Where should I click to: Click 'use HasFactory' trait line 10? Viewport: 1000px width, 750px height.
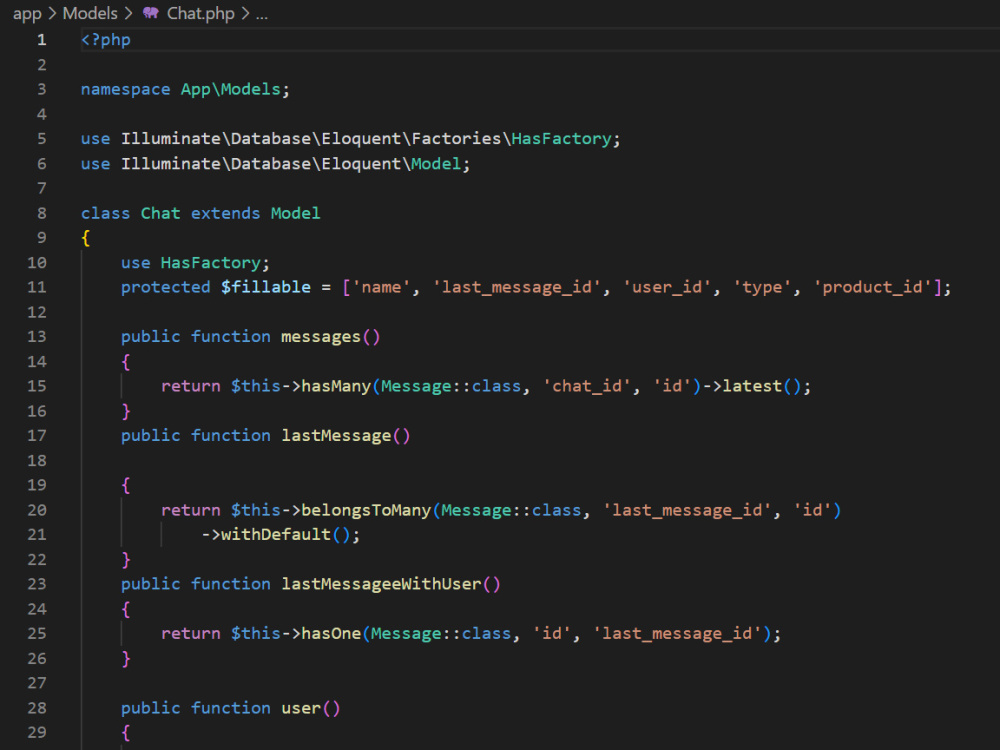click(x=195, y=263)
